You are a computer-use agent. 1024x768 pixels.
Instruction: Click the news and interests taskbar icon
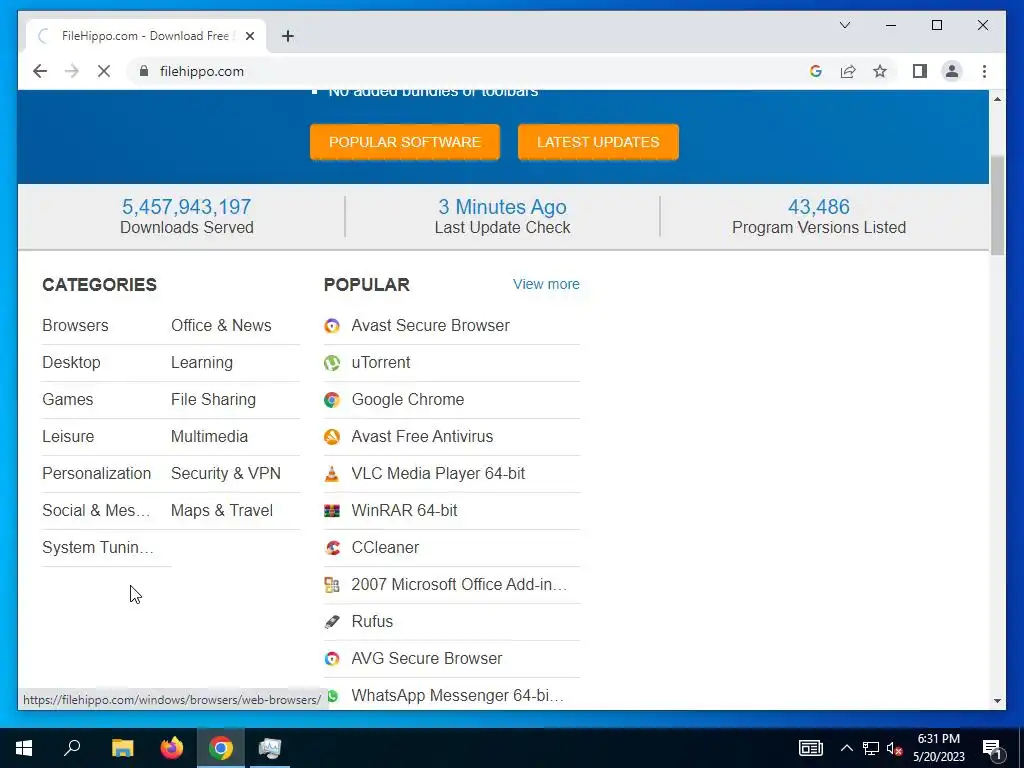pos(810,748)
